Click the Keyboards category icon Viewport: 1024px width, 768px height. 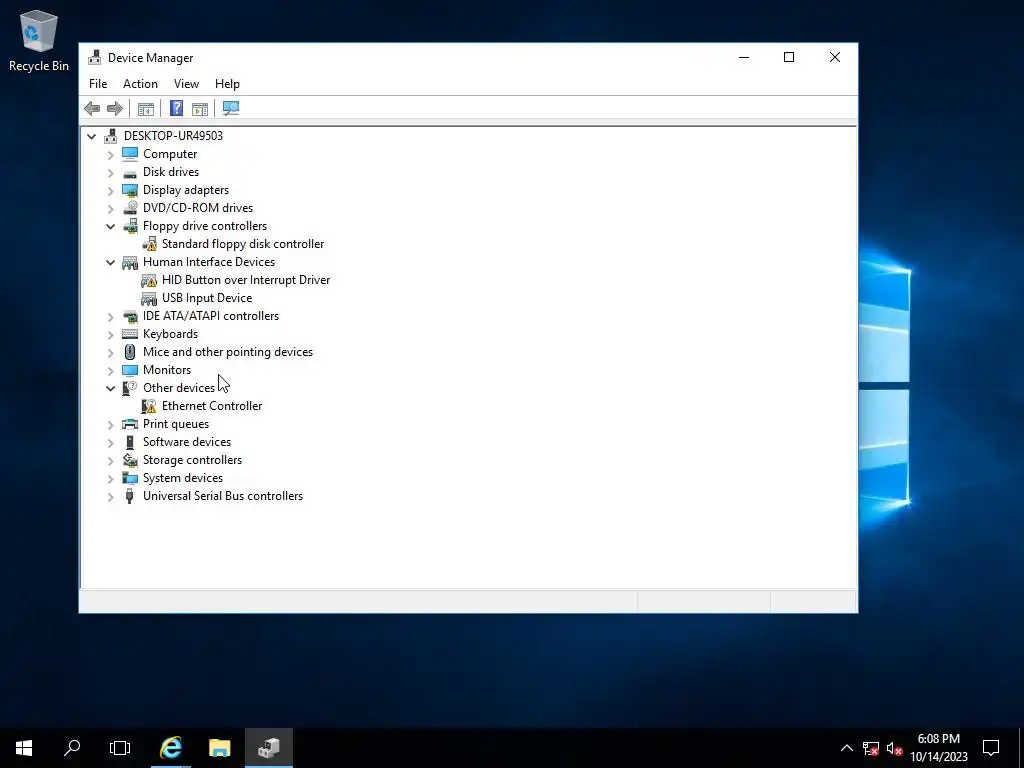(x=130, y=334)
